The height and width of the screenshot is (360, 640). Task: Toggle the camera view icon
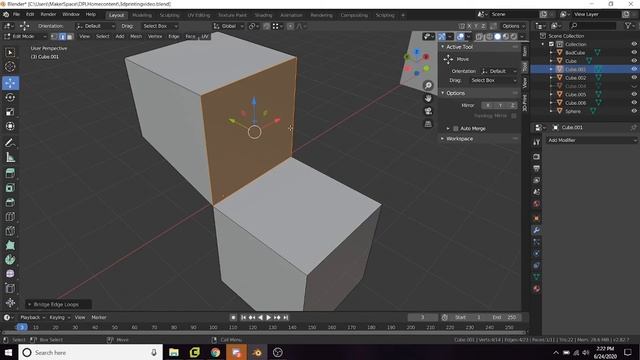(428, 111)
